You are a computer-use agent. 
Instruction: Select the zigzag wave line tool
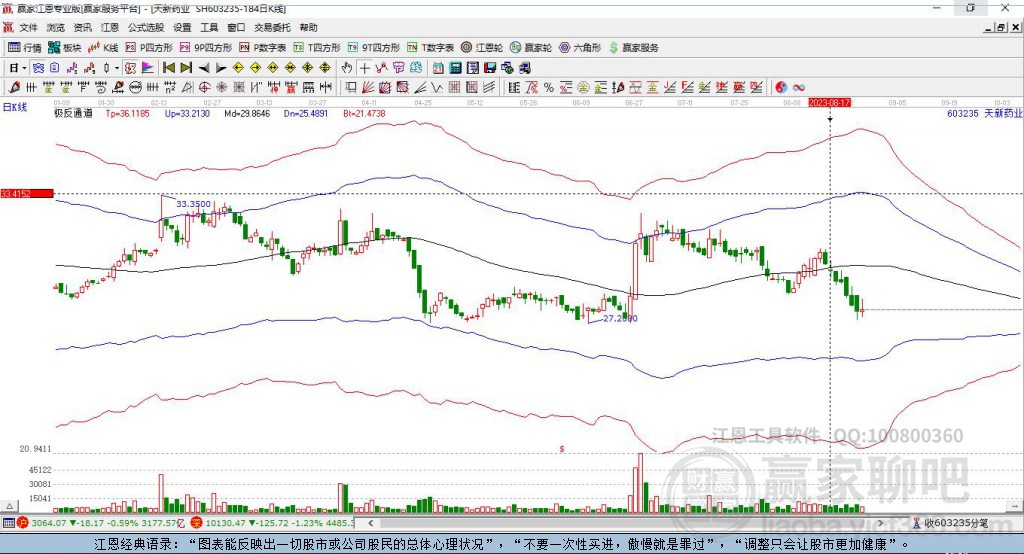pyautogui.click(x=436, y=88)
